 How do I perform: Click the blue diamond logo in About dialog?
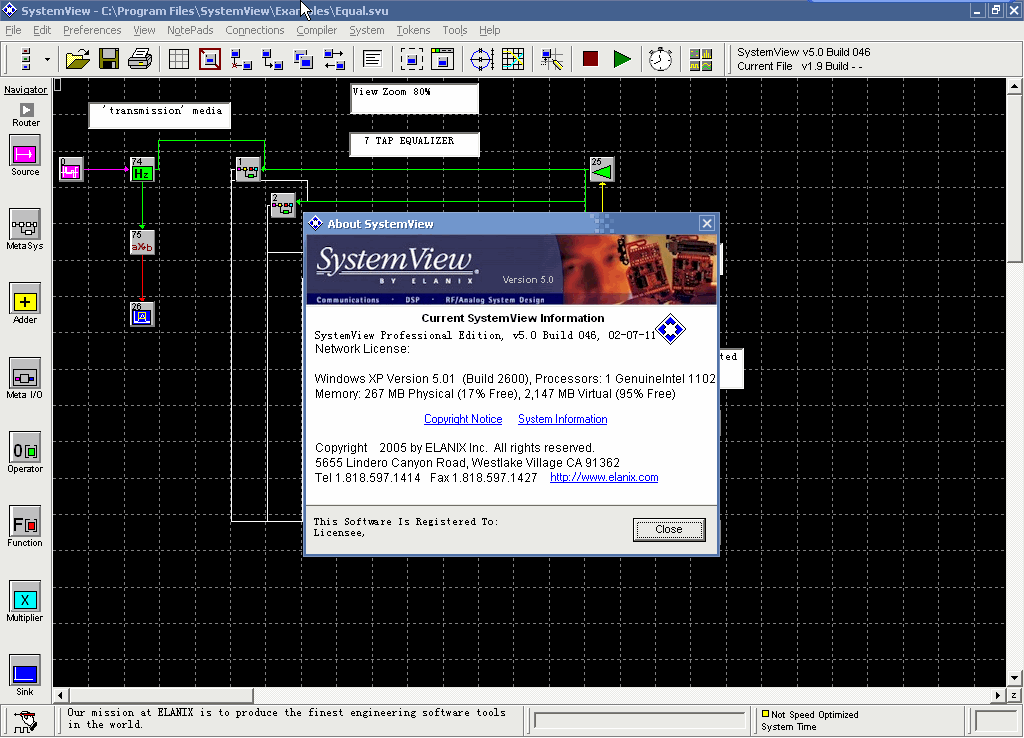(x=670, y=329)
